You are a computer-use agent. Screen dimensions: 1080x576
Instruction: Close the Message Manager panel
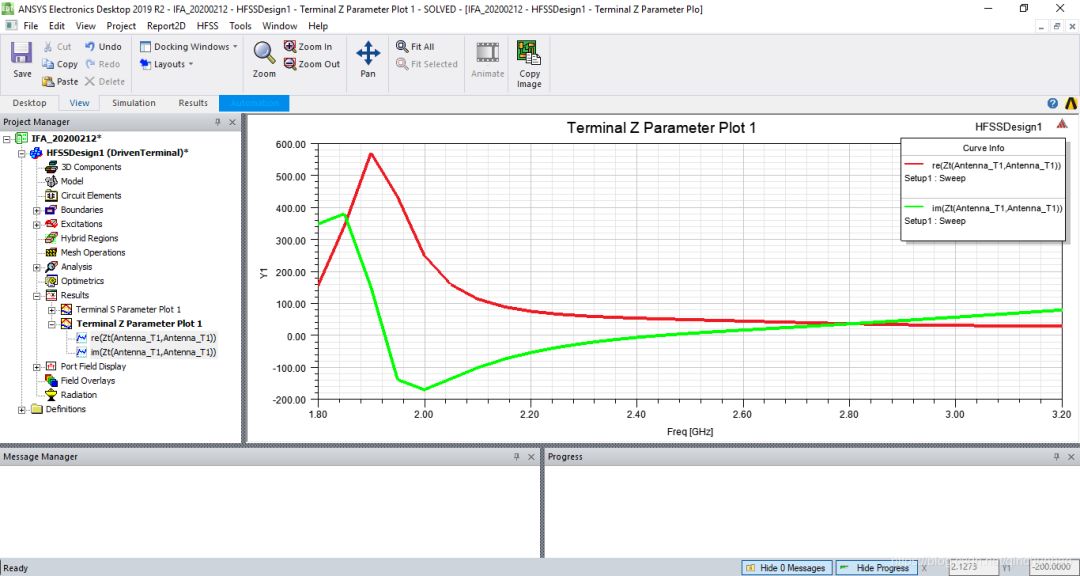pos(531,457)
